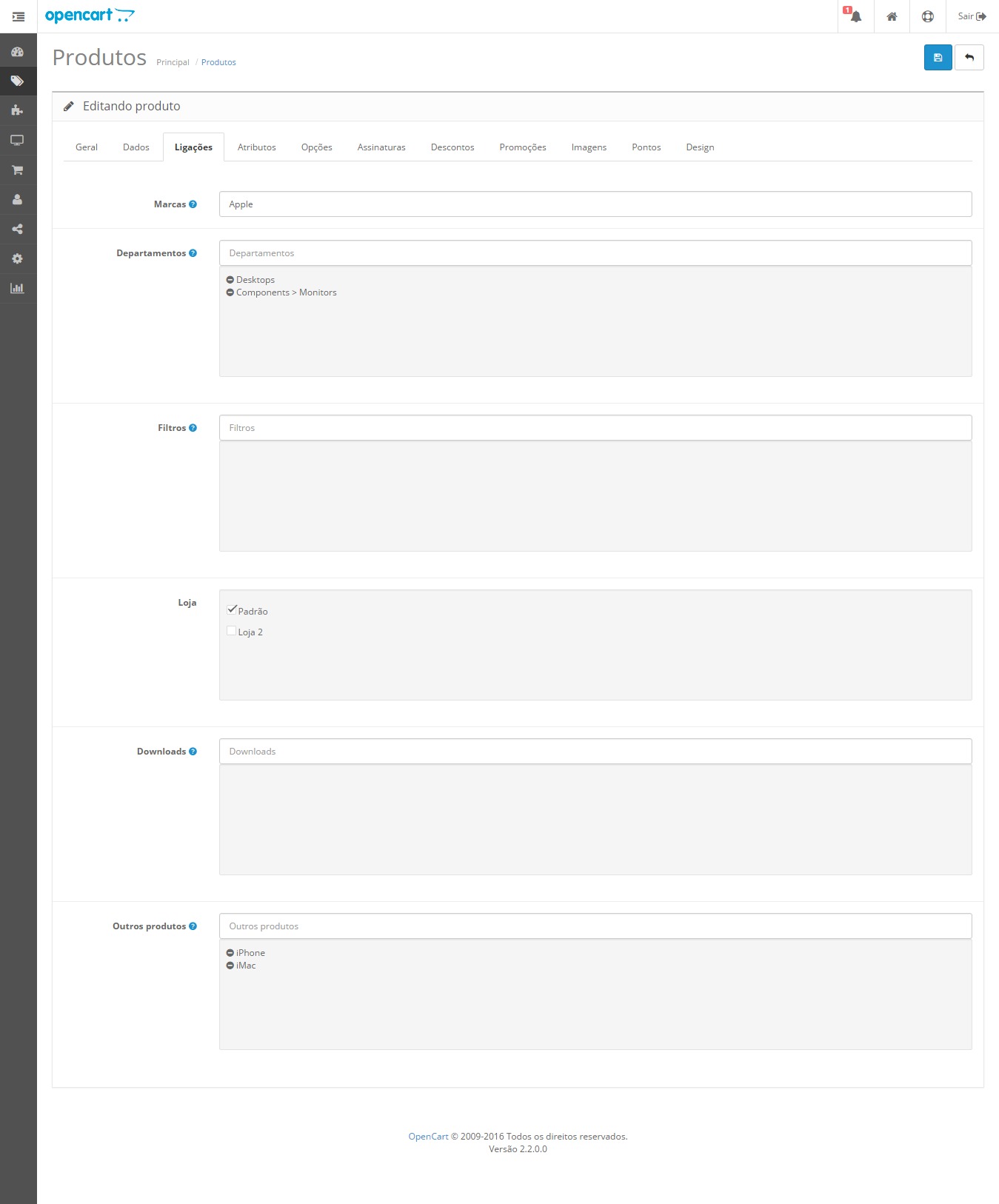Open the Extensions puzzle sidebar icon
This screenshot has width=999, height=1204.
point(18,110)
